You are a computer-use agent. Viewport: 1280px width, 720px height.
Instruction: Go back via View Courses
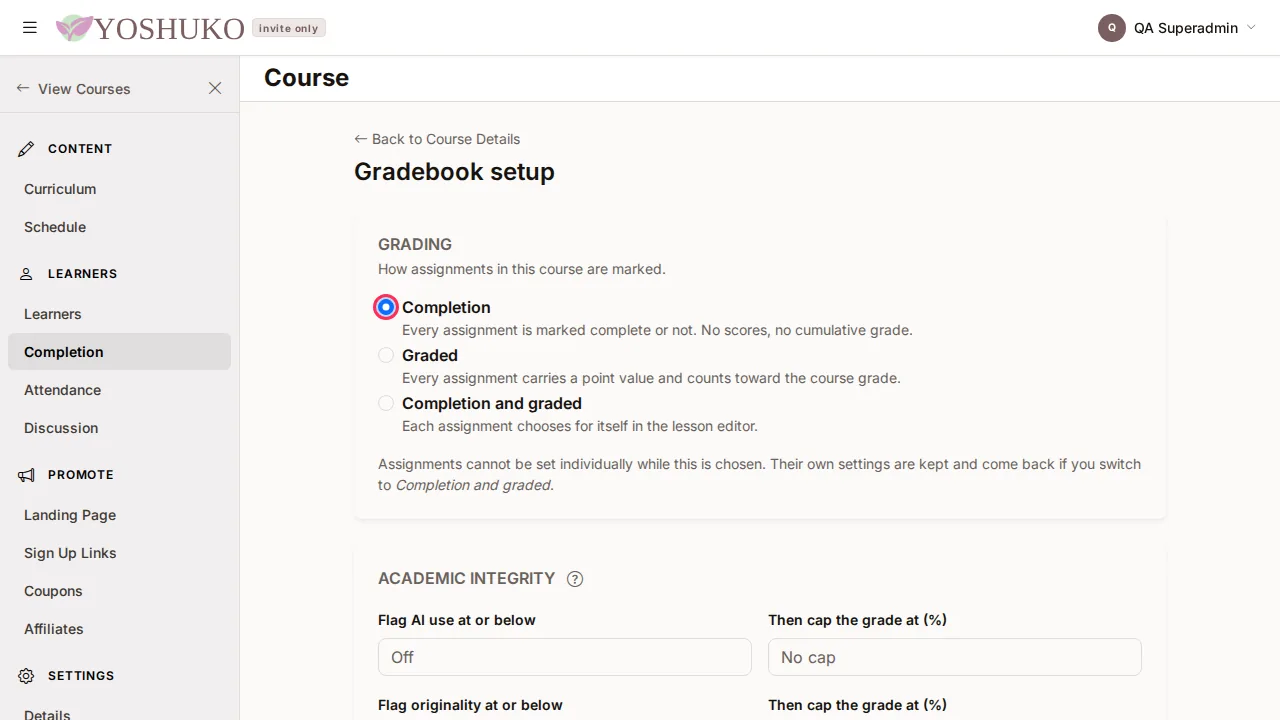(74, 89)
